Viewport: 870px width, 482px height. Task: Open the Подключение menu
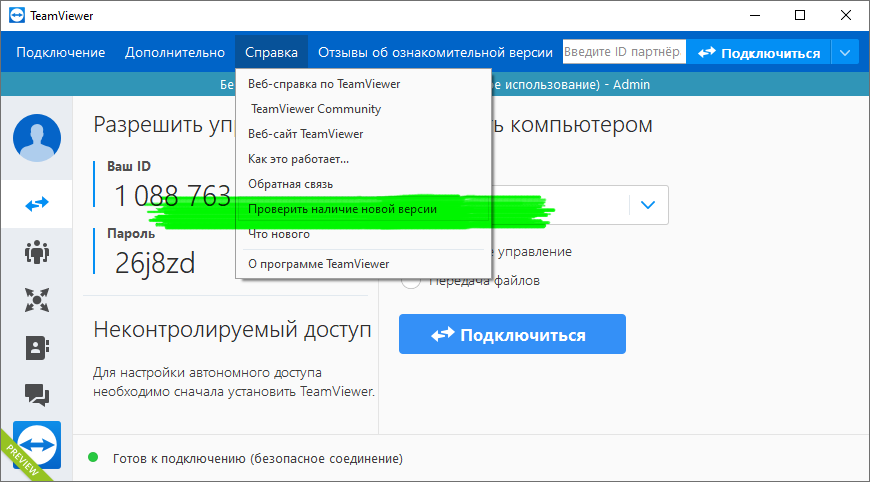point(60,52)
